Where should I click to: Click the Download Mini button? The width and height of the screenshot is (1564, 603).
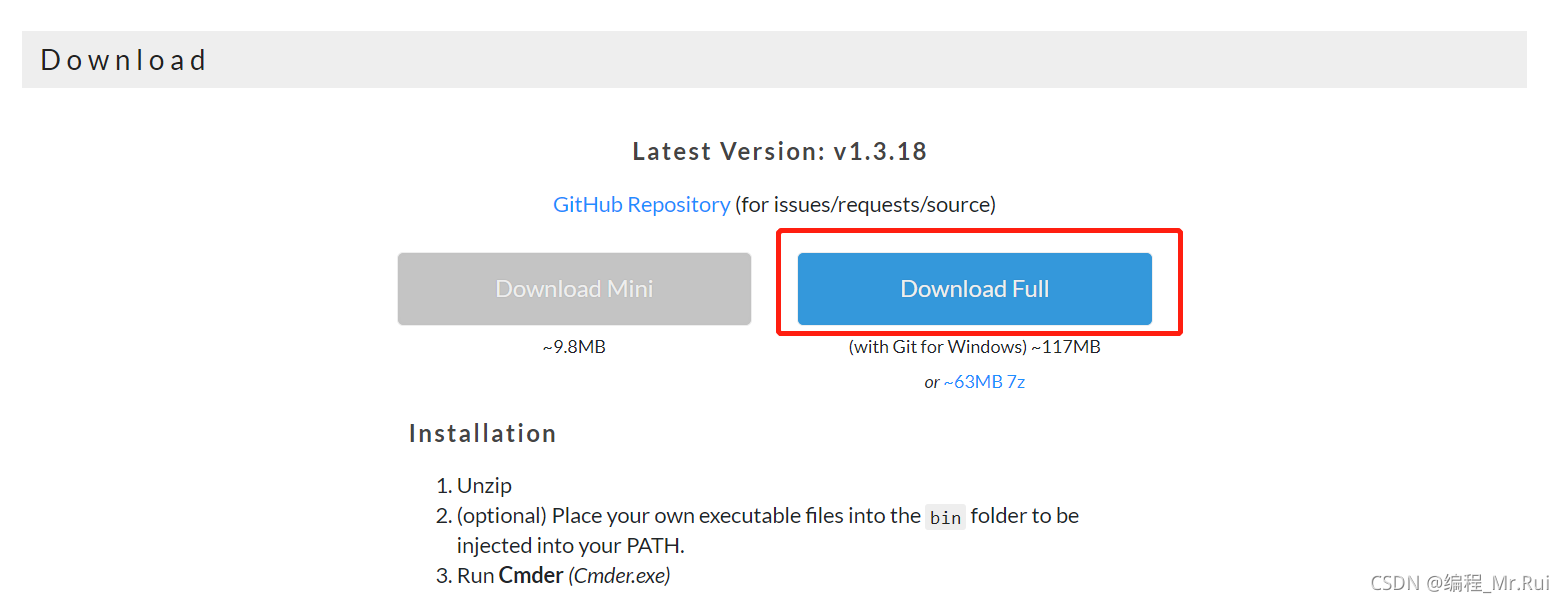click(574, 289)
